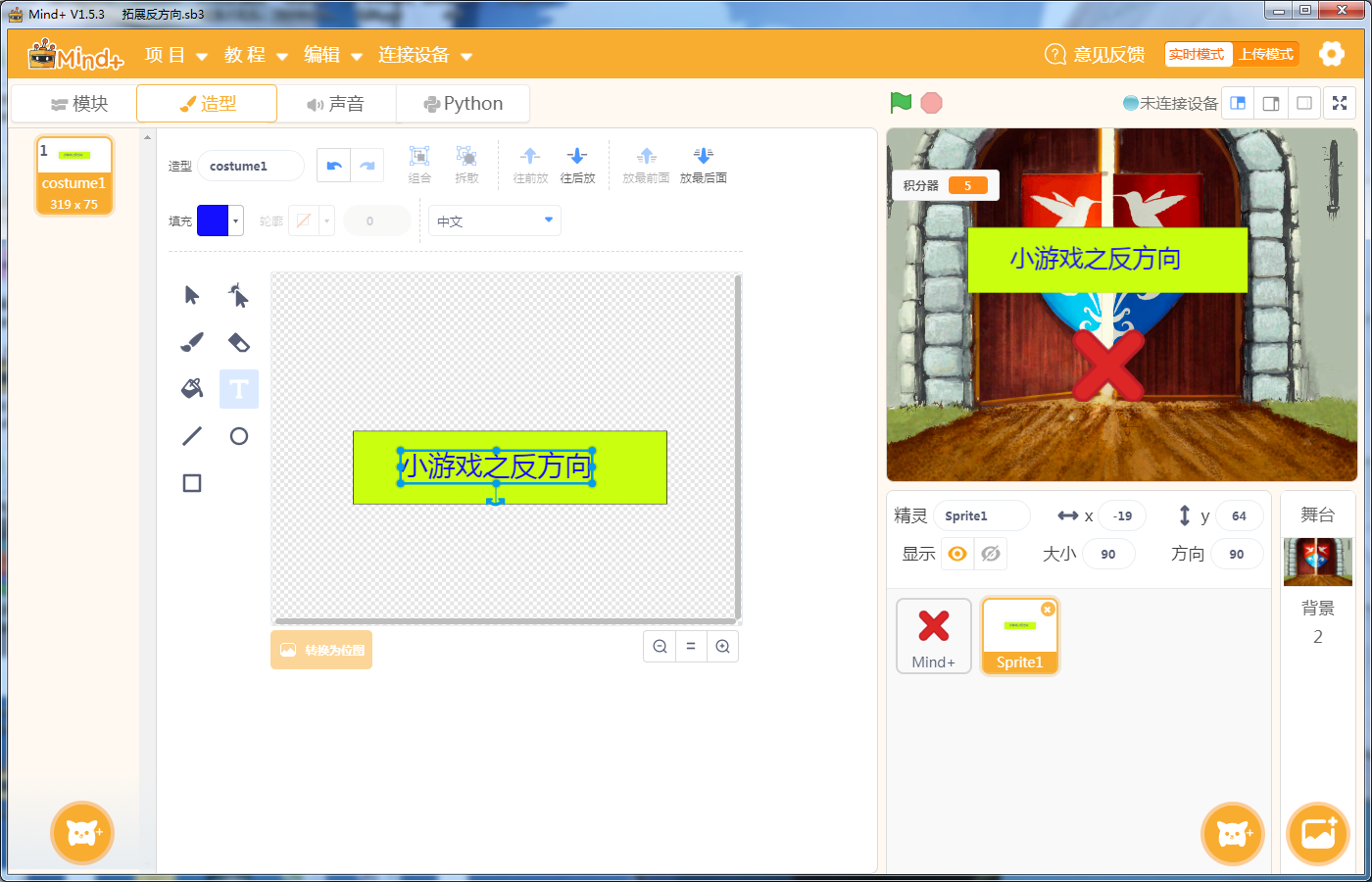Switch to large stage layout icon

[1271, 103]
